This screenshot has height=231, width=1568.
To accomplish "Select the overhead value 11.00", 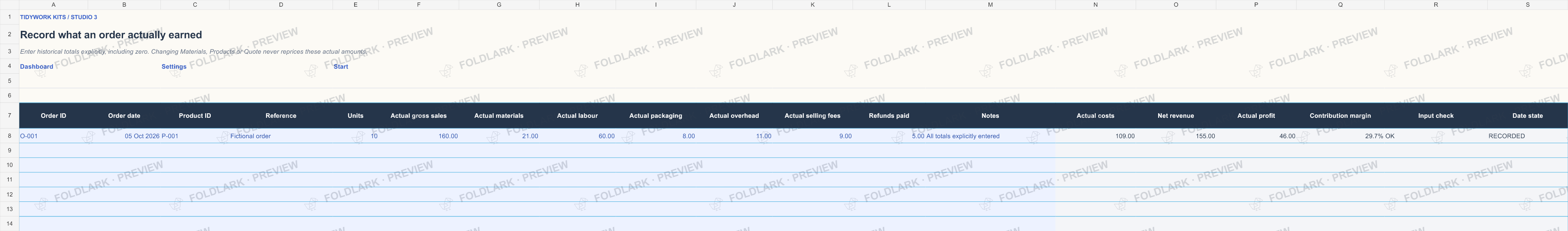I will [x=734, y=136].
